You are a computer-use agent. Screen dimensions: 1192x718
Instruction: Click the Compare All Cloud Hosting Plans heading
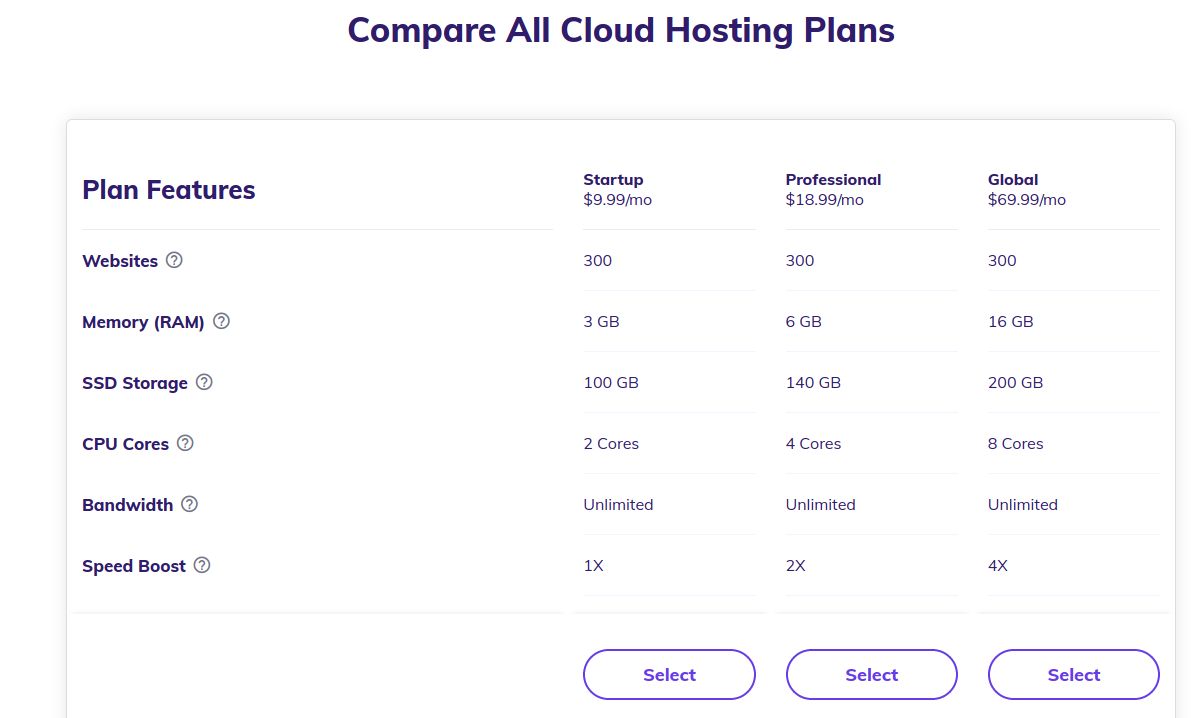point(621,30)
